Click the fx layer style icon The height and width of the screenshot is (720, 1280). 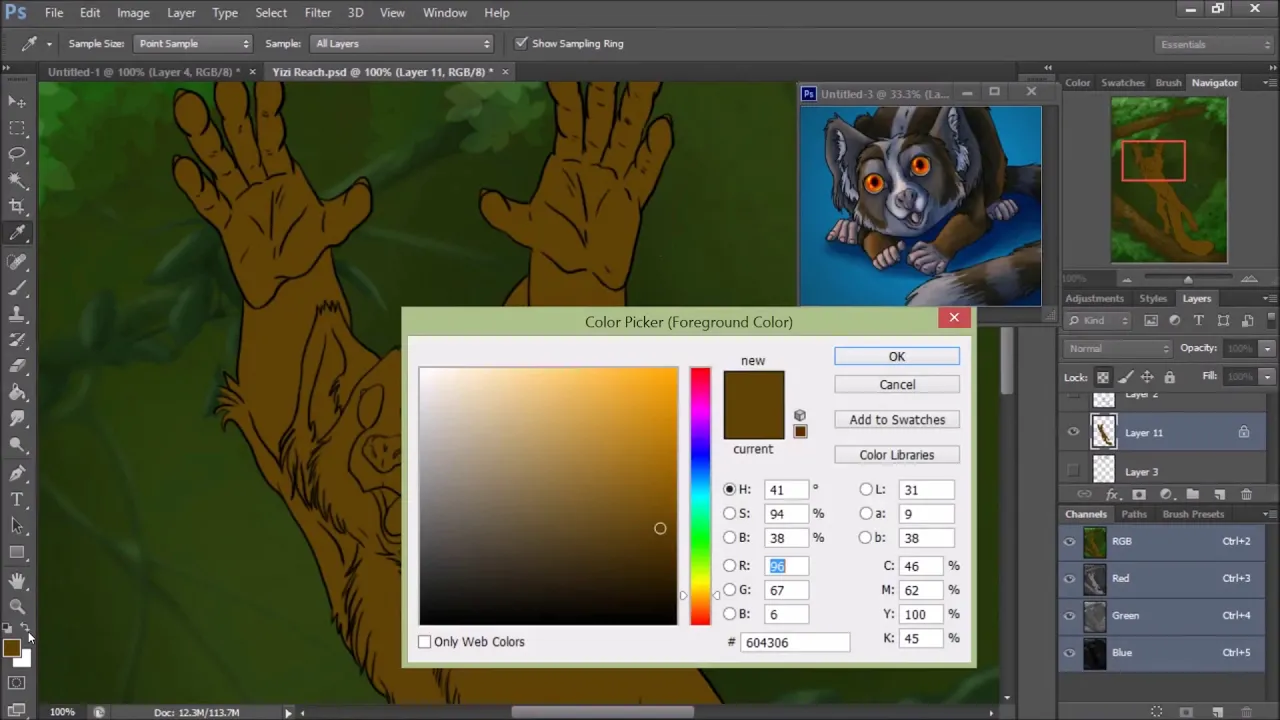pyautogui.click(x=1112, y=494)
